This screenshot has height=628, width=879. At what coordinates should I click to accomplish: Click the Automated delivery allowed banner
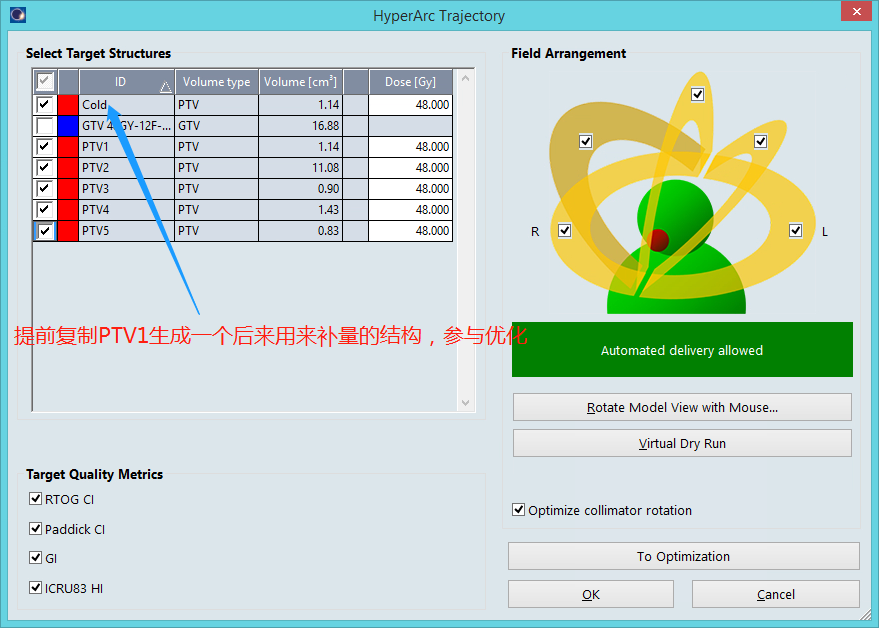click(x=682, y=350)
